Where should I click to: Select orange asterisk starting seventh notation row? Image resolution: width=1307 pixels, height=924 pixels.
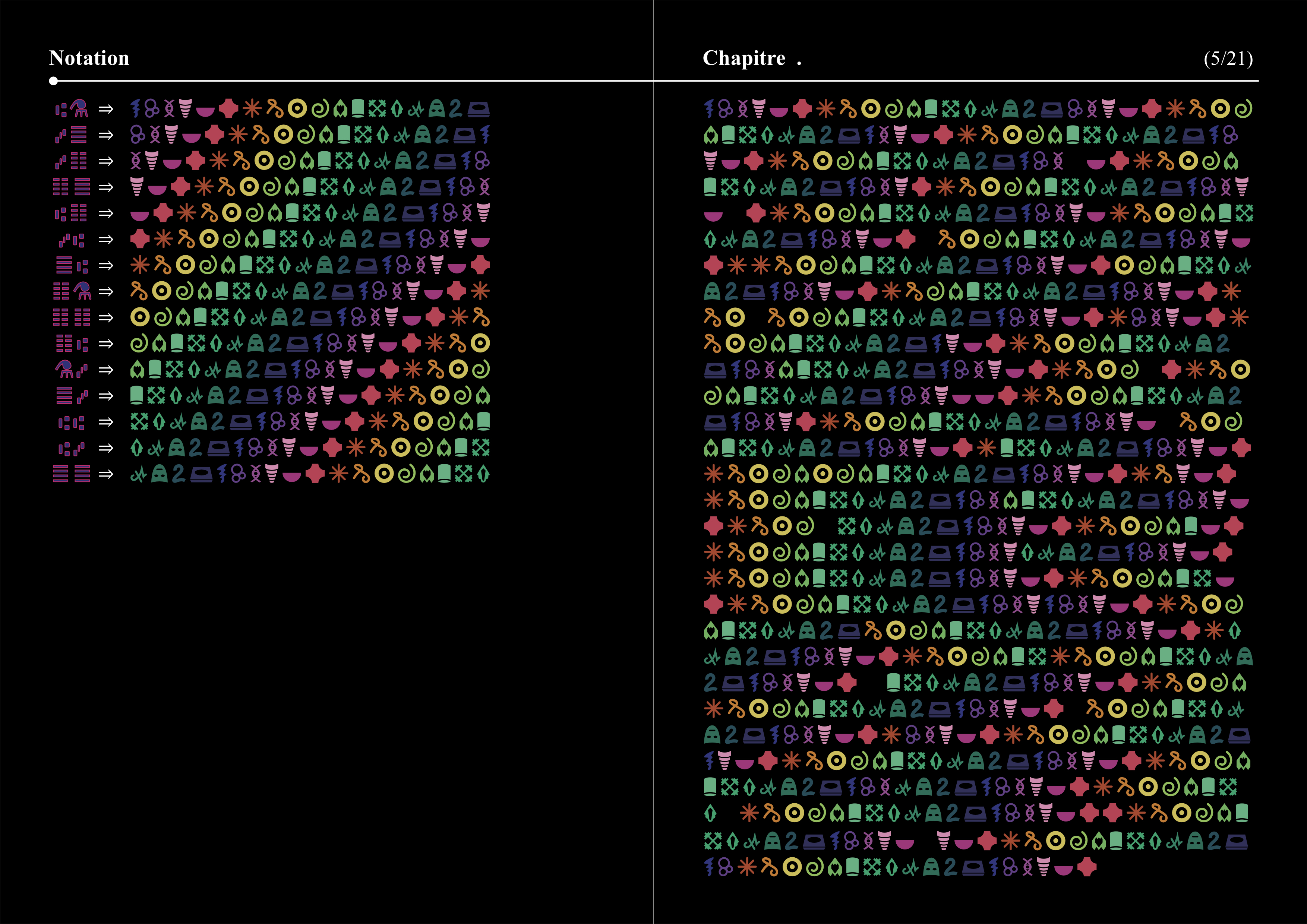(139, 265)
